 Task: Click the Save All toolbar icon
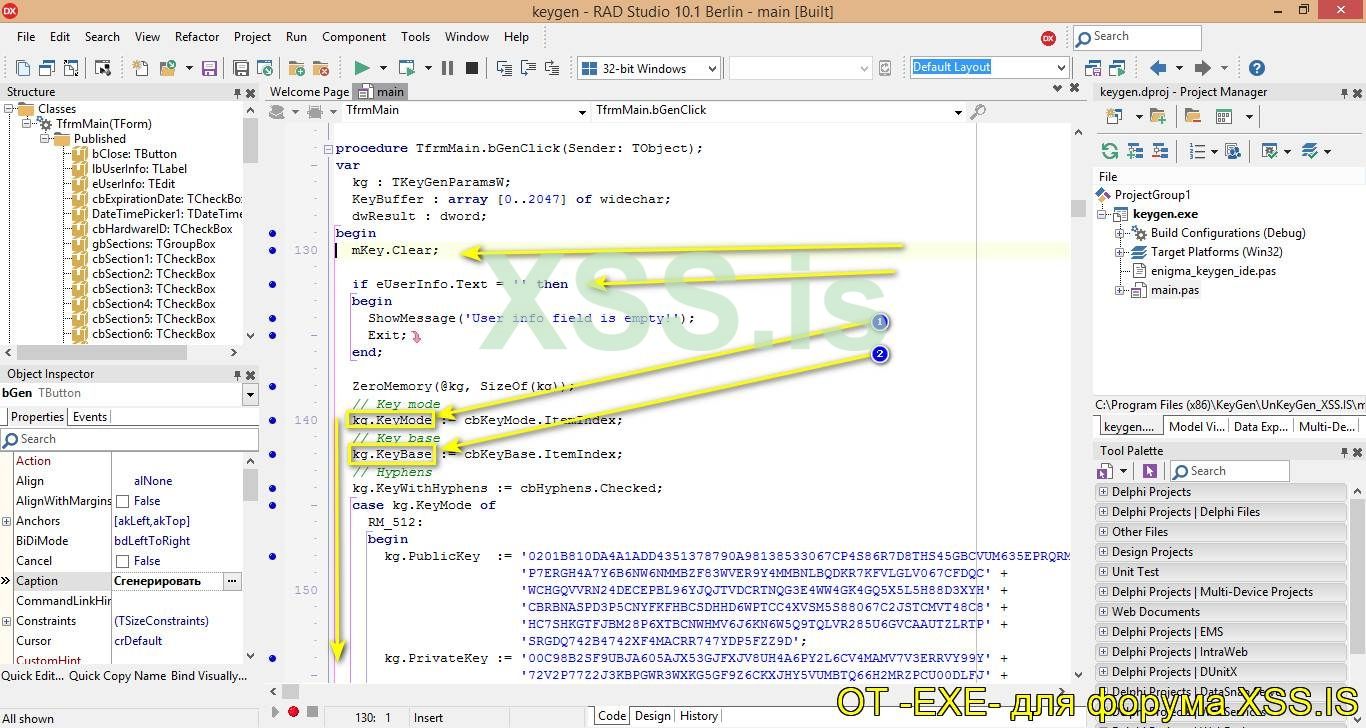click(241, 68)
